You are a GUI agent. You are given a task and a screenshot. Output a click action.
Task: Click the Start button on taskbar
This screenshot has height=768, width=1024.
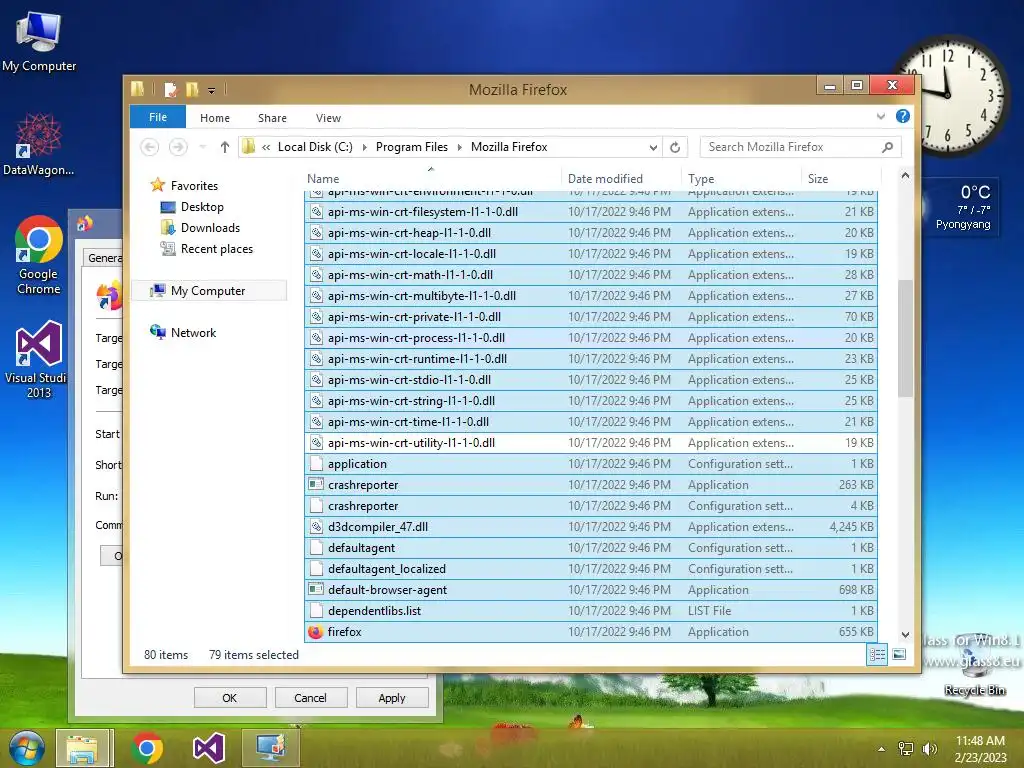pos(26,748)
